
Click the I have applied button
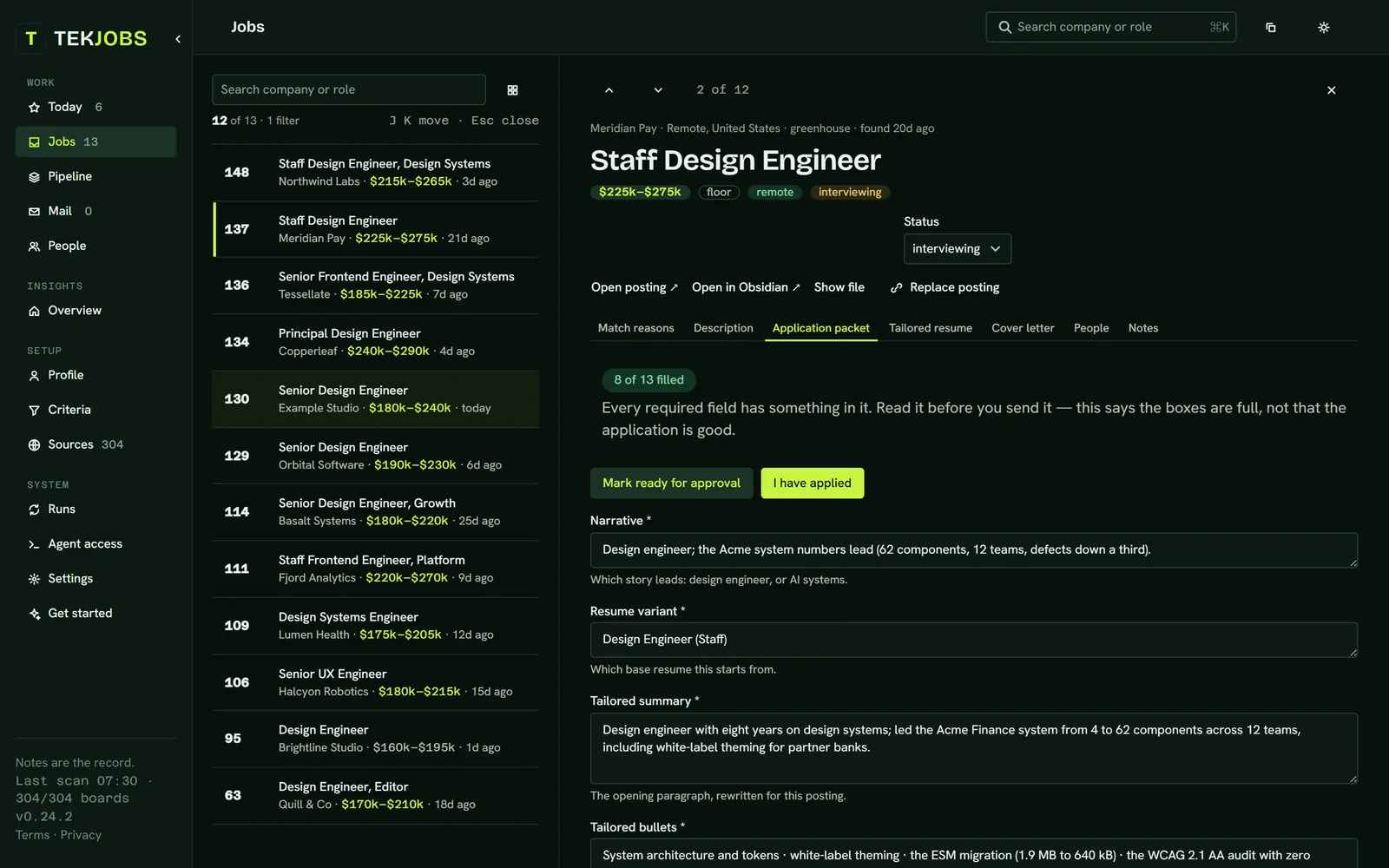[813, 483]
